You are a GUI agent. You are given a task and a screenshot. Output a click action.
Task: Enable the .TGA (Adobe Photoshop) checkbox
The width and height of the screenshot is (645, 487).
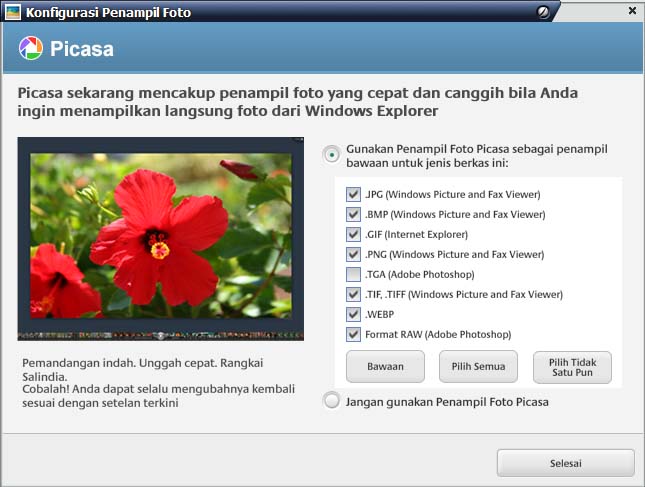coord(353,274)
